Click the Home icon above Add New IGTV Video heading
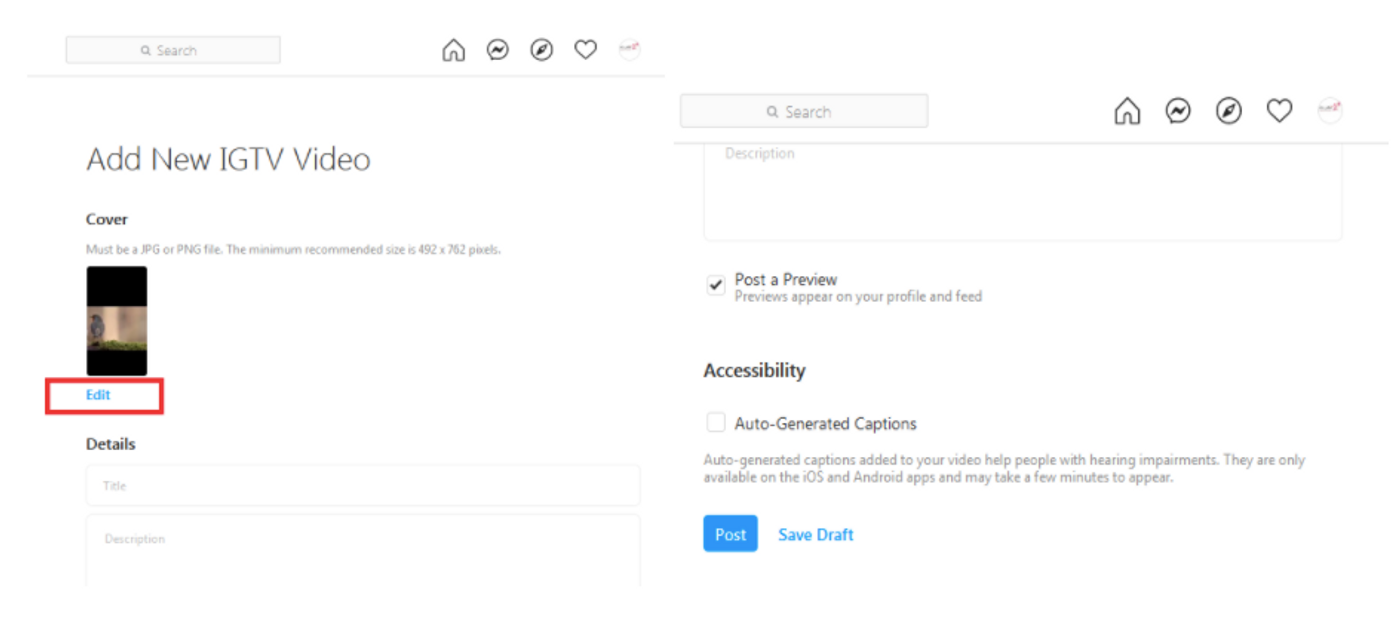 [x=453, y=50]
